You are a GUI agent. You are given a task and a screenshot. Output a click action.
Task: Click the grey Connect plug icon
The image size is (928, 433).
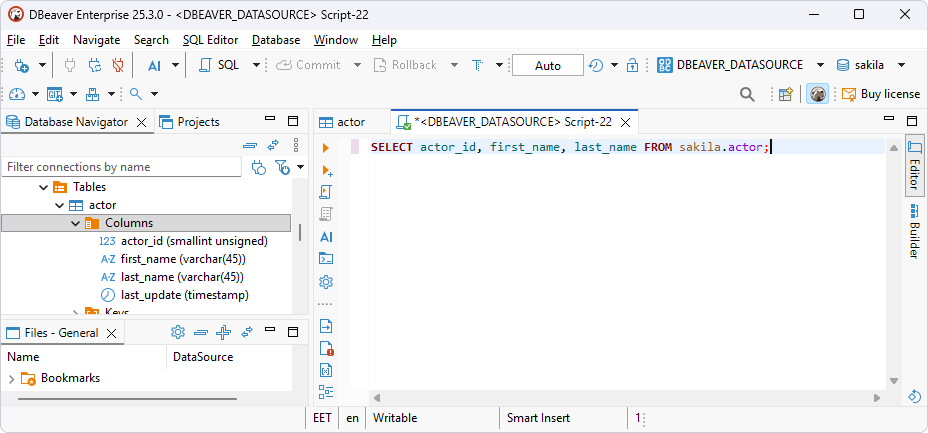point(70,65)
